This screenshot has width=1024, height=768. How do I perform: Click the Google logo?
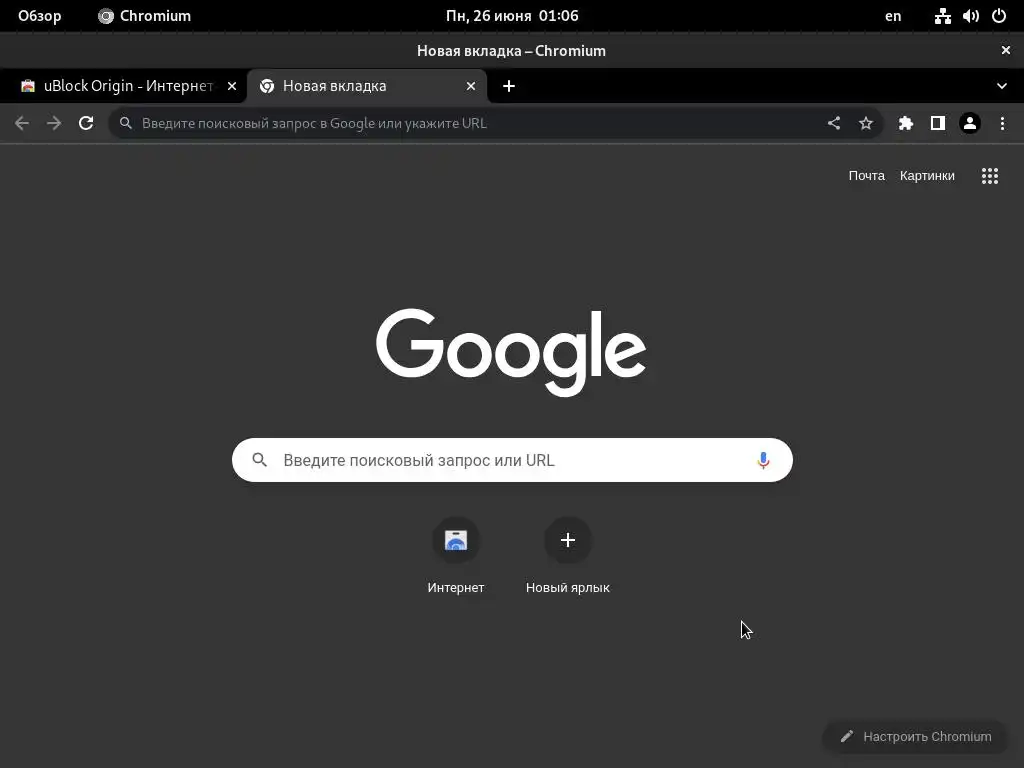(x=511, y=351)
